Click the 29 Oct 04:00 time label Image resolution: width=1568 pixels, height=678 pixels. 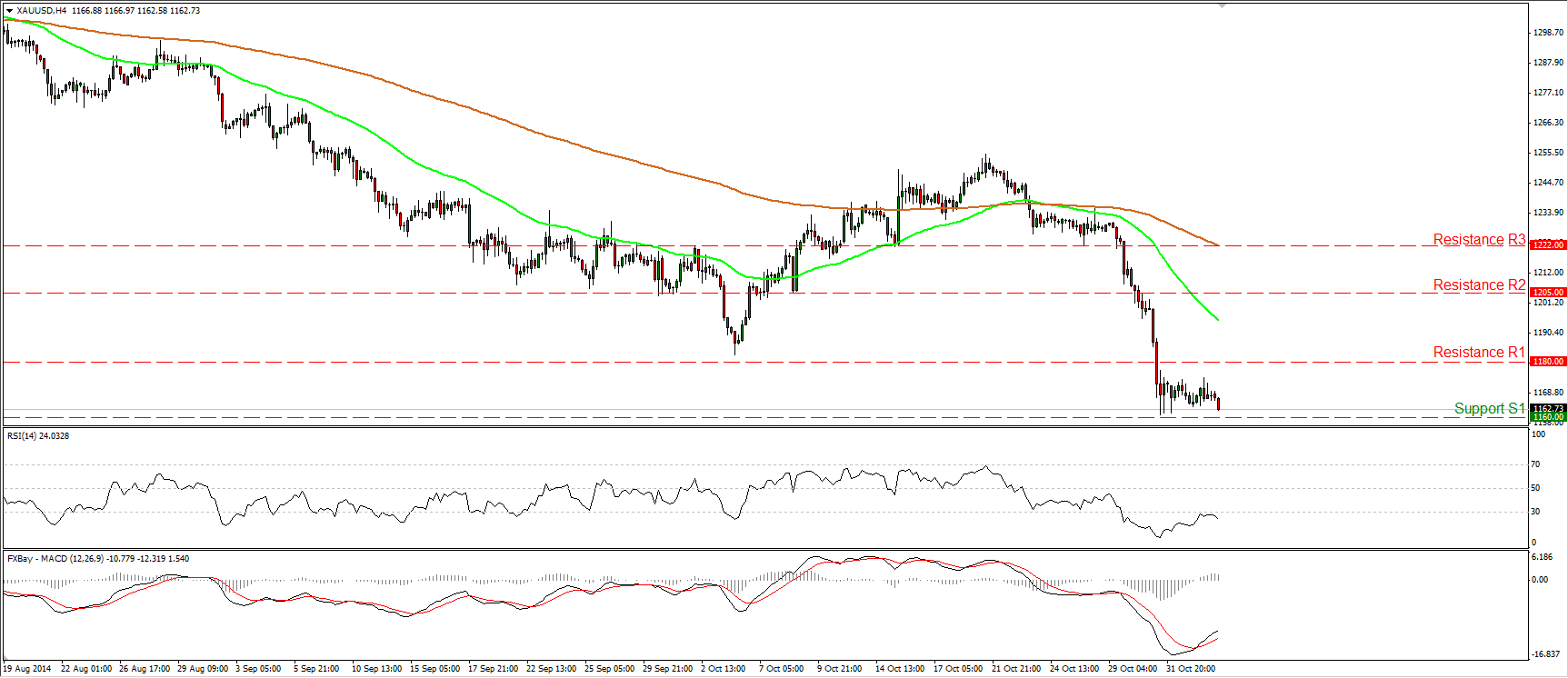click(1133, 669)
